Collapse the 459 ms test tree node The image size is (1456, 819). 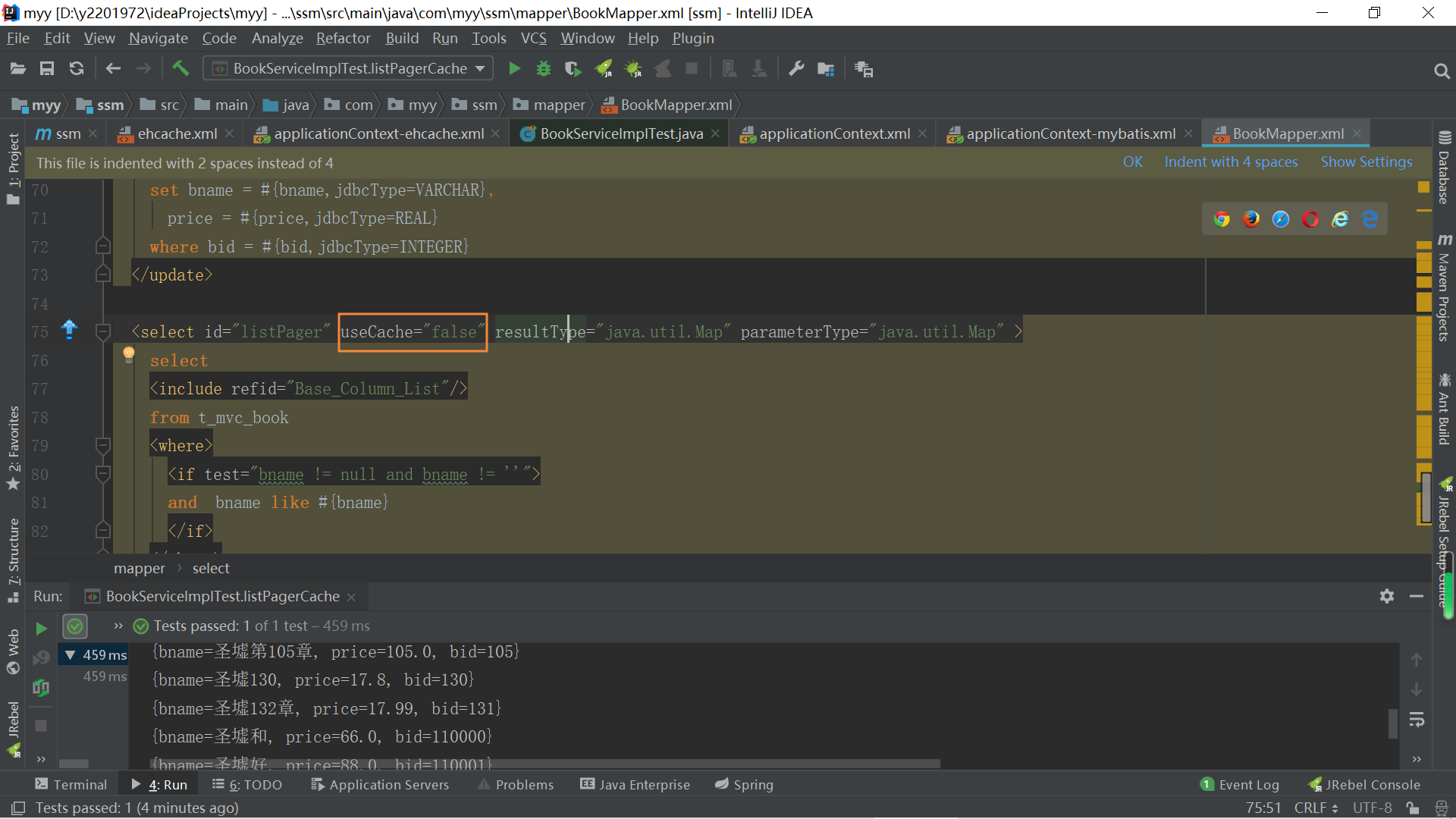coord(70,654)
